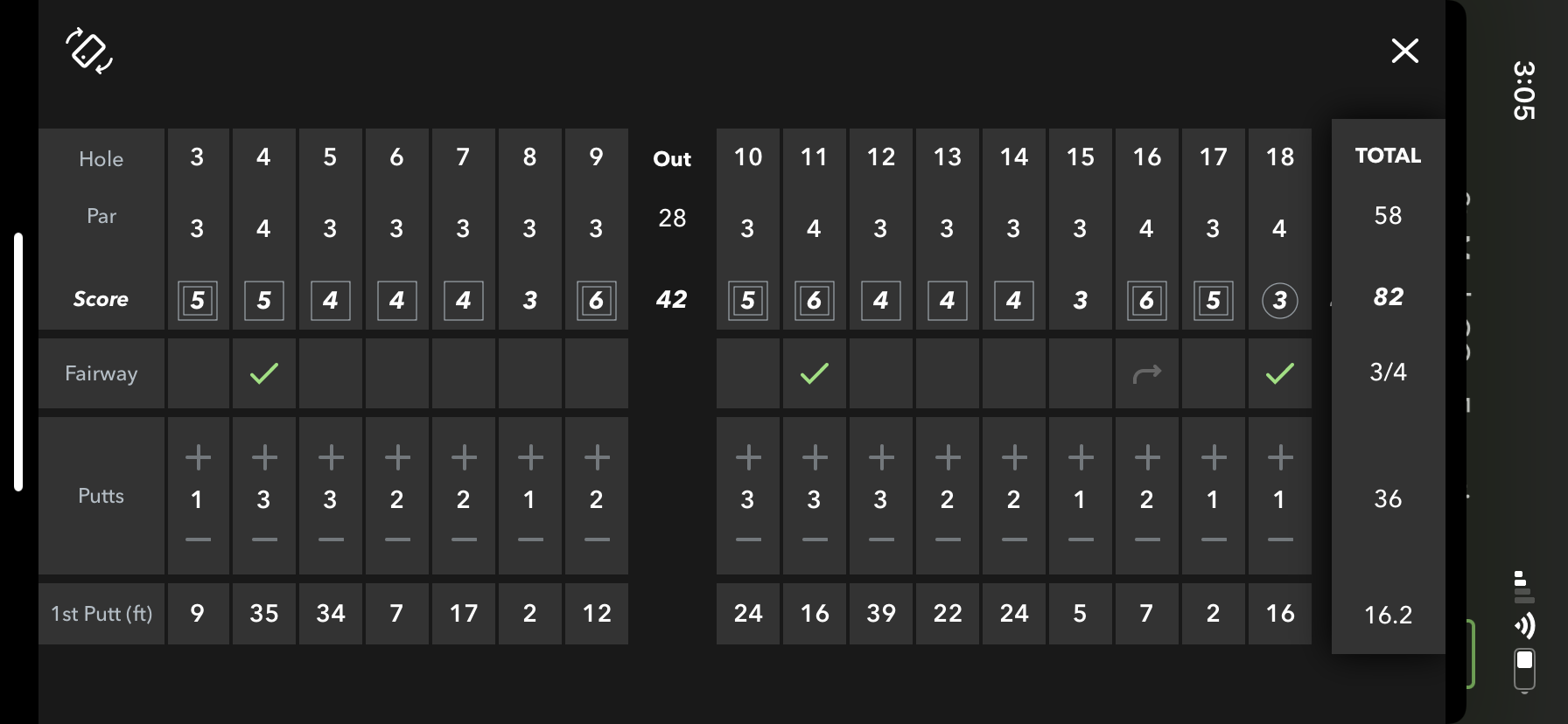Edit first putt distance for hole 5
Image resolution: width=1568 pixels, height=724 pixels.
331,614
